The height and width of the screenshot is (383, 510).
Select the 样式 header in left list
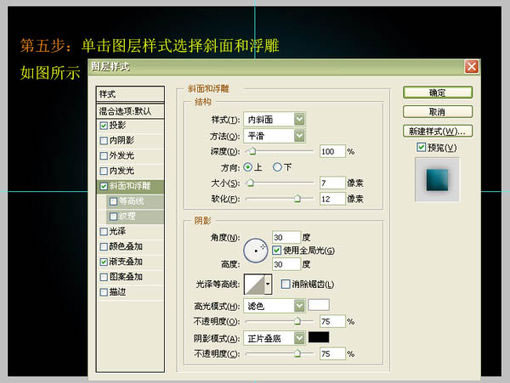pos(130,94)
